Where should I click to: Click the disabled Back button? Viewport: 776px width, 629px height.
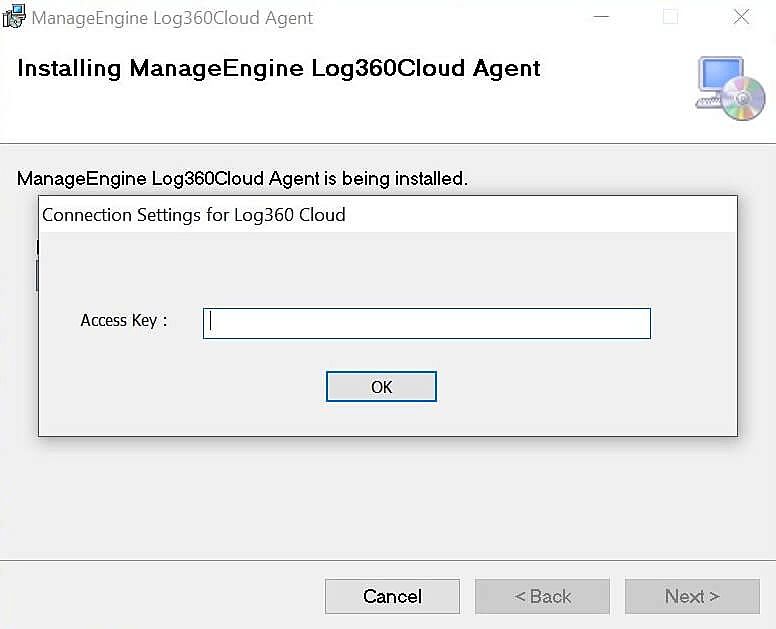tap(542, 596)
